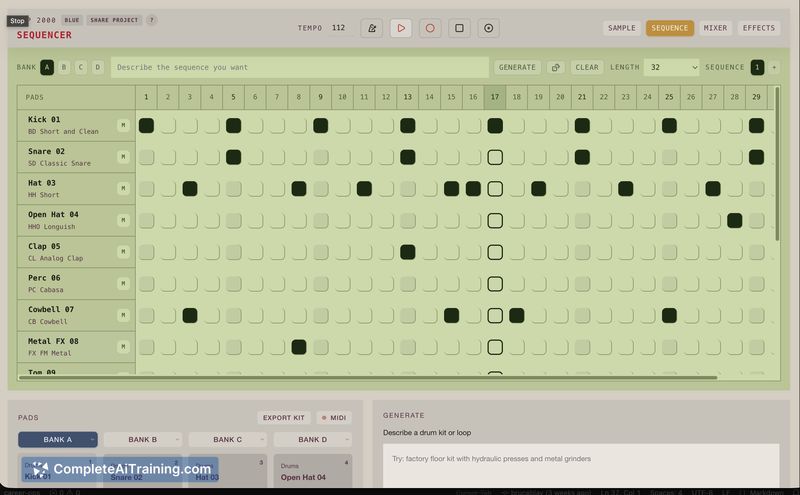Stop playback with the square button
The image size is (800, 495).
click(x=459, y=28)
